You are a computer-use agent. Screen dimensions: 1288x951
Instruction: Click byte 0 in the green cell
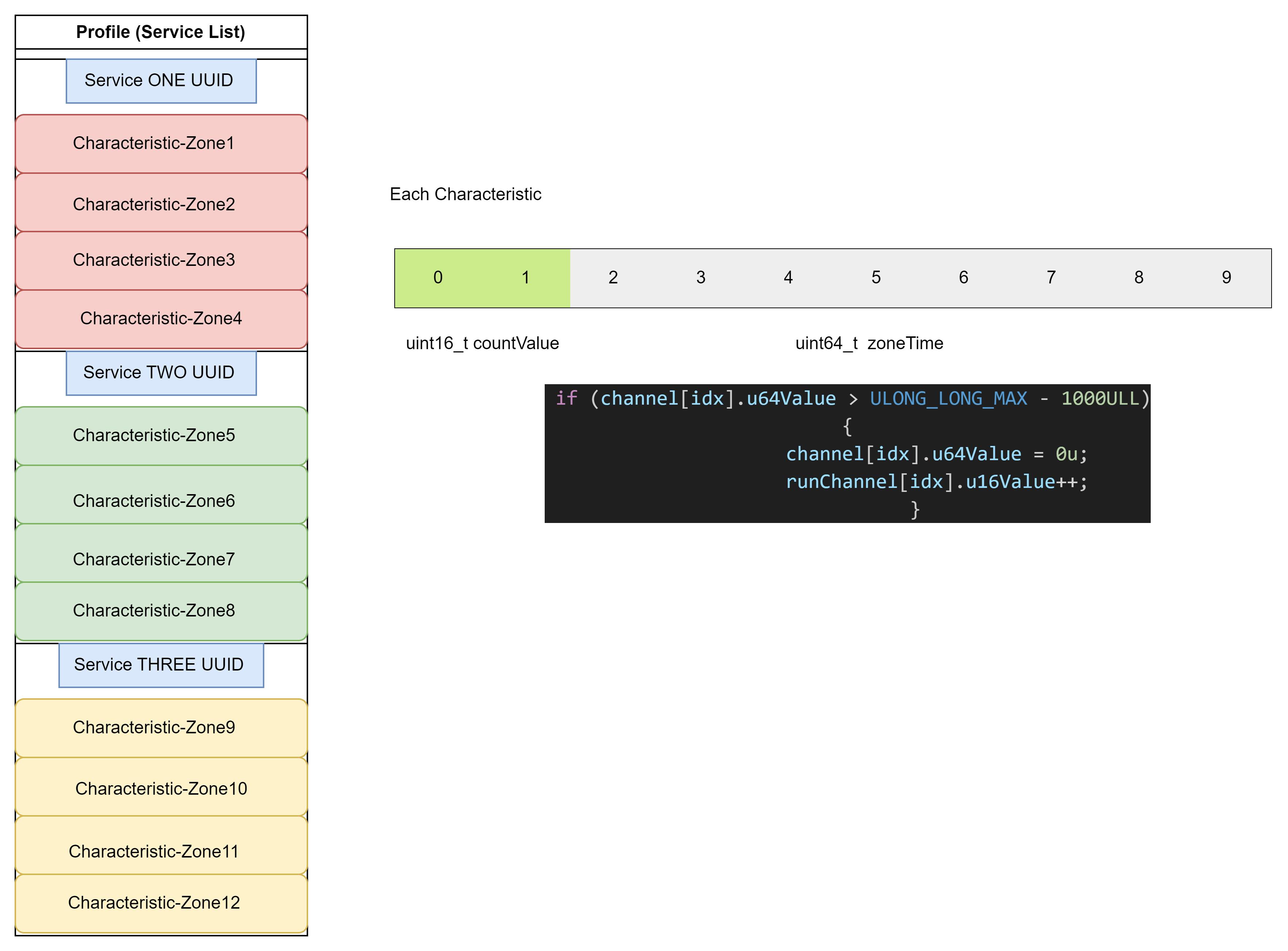tap(438, 278)
